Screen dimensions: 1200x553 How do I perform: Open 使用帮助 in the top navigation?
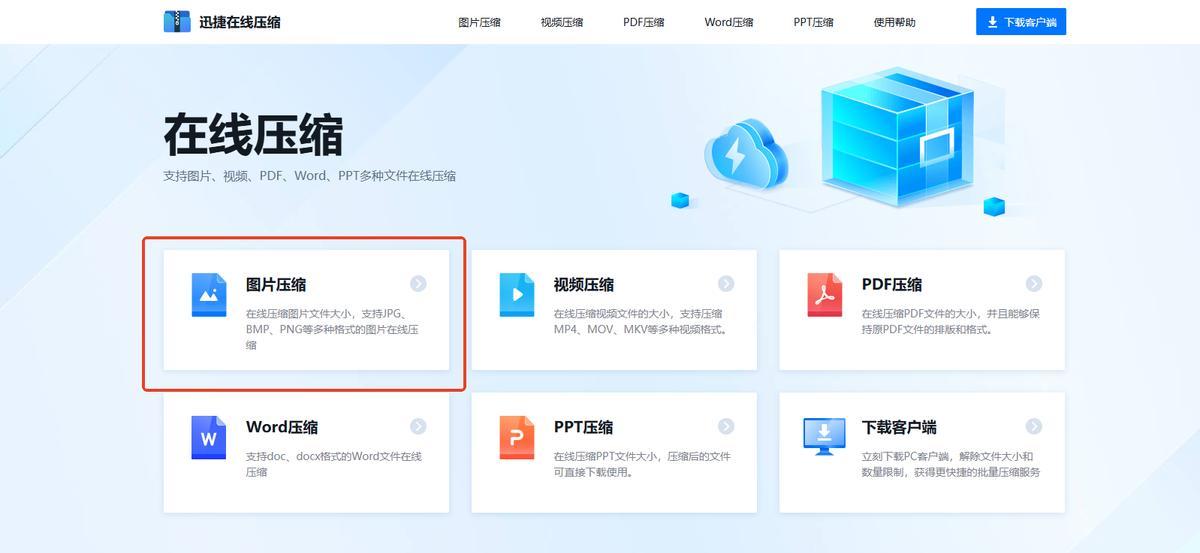pyautogui.click(x=894, y=22)
